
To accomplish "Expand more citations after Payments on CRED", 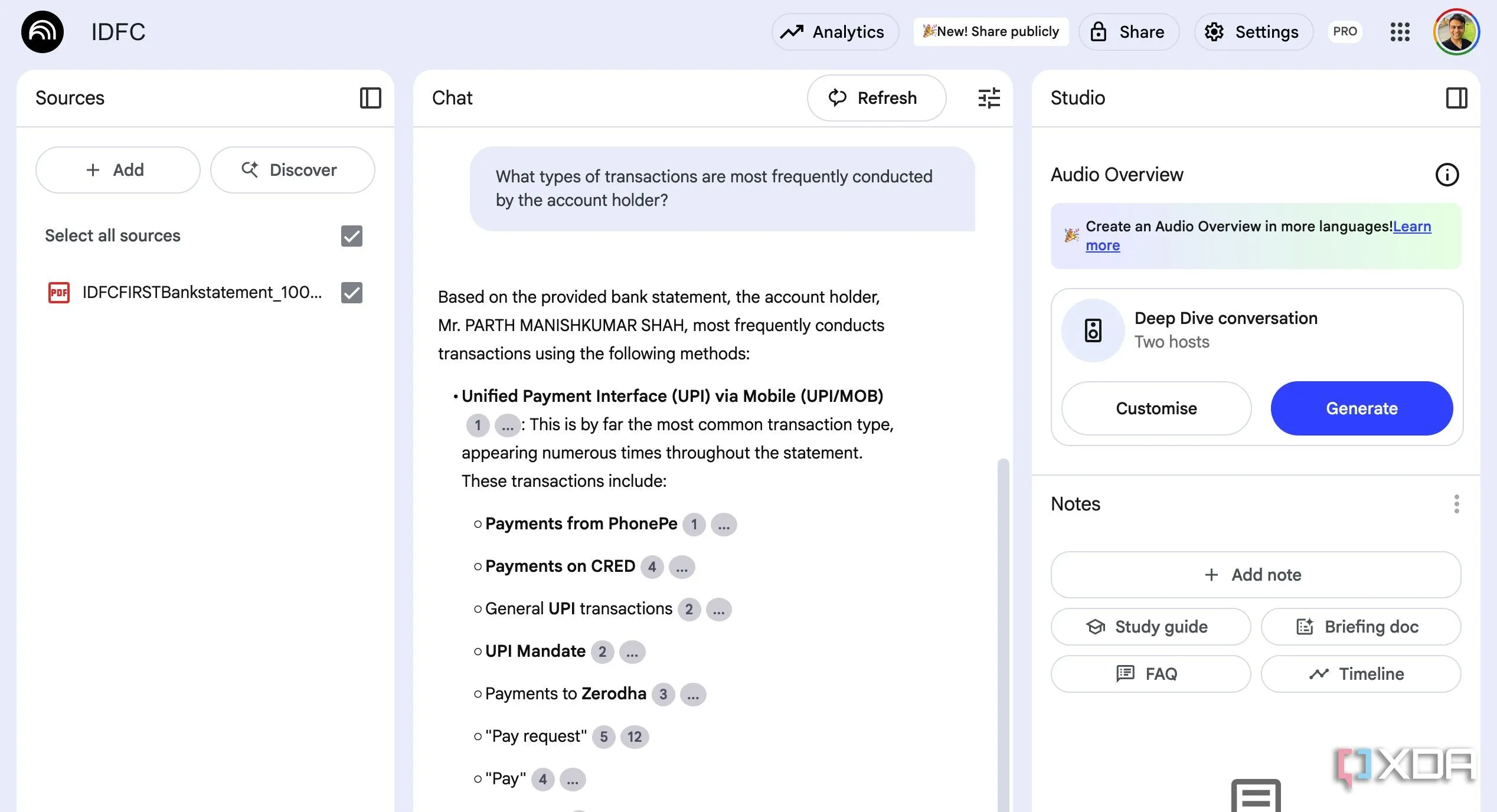I will click(682, 567).
